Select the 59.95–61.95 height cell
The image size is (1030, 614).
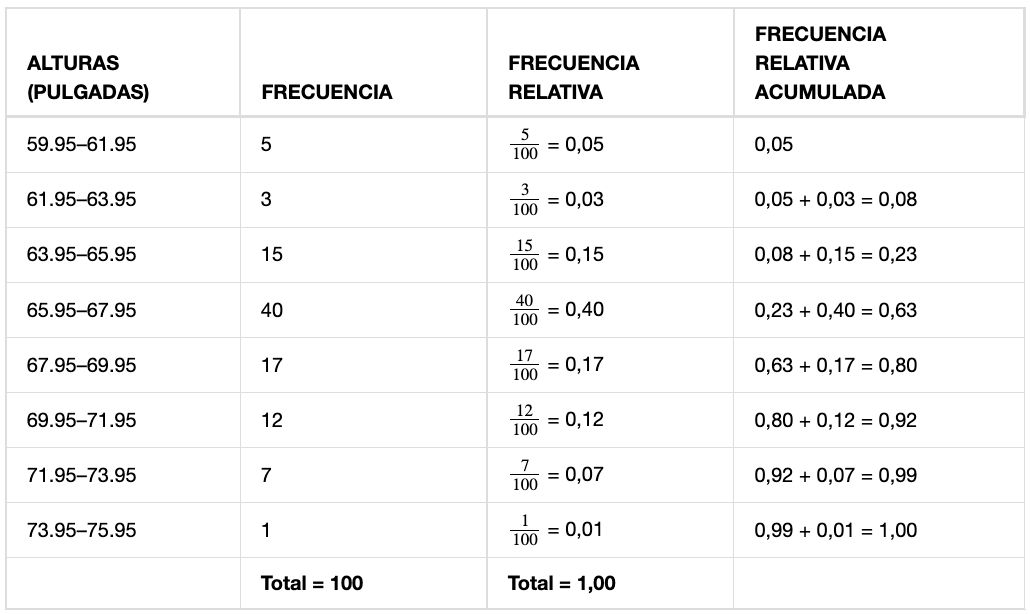pyautogui.click(x=81, y=144)
